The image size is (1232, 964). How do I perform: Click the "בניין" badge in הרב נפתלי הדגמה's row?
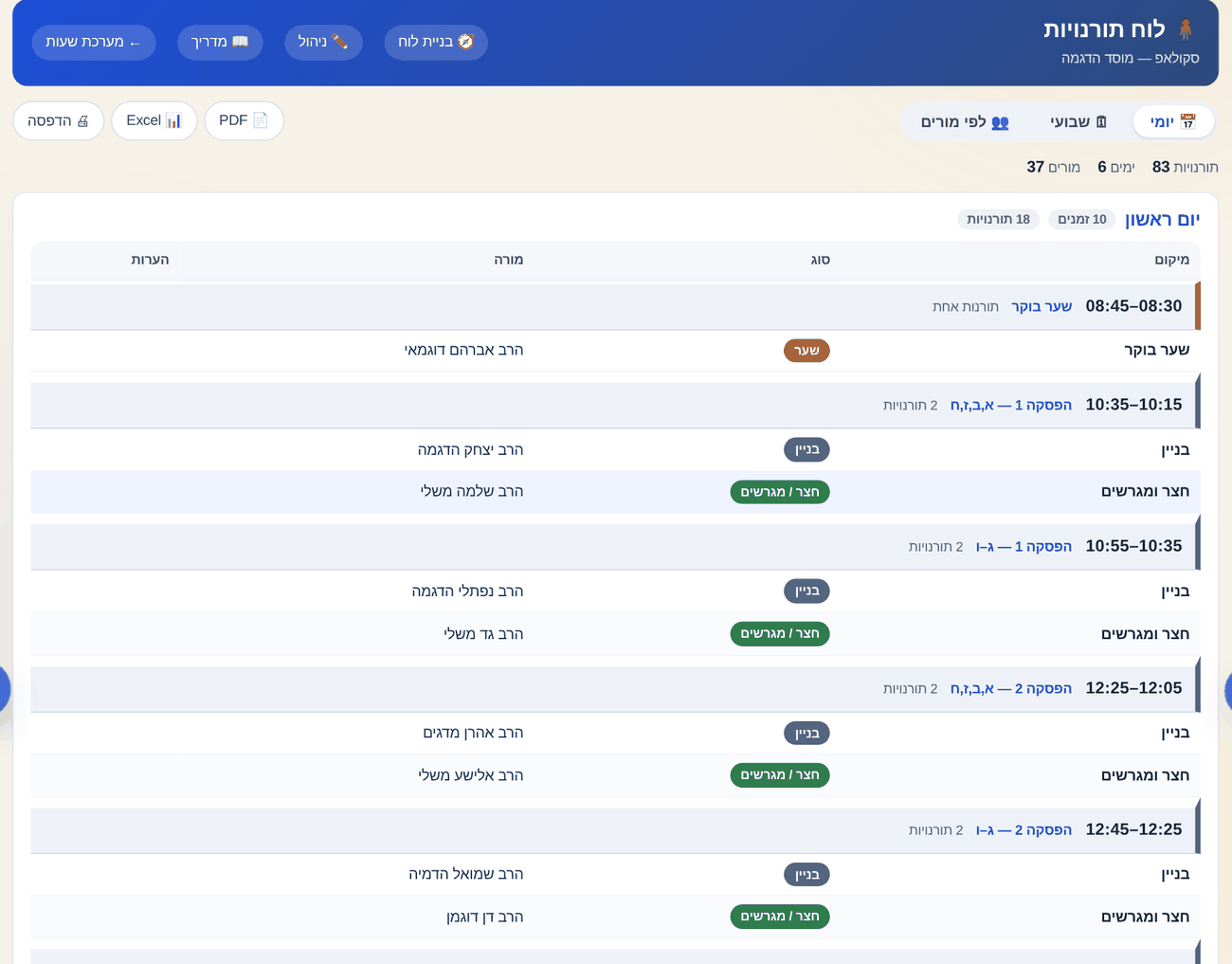coord(806,591)
